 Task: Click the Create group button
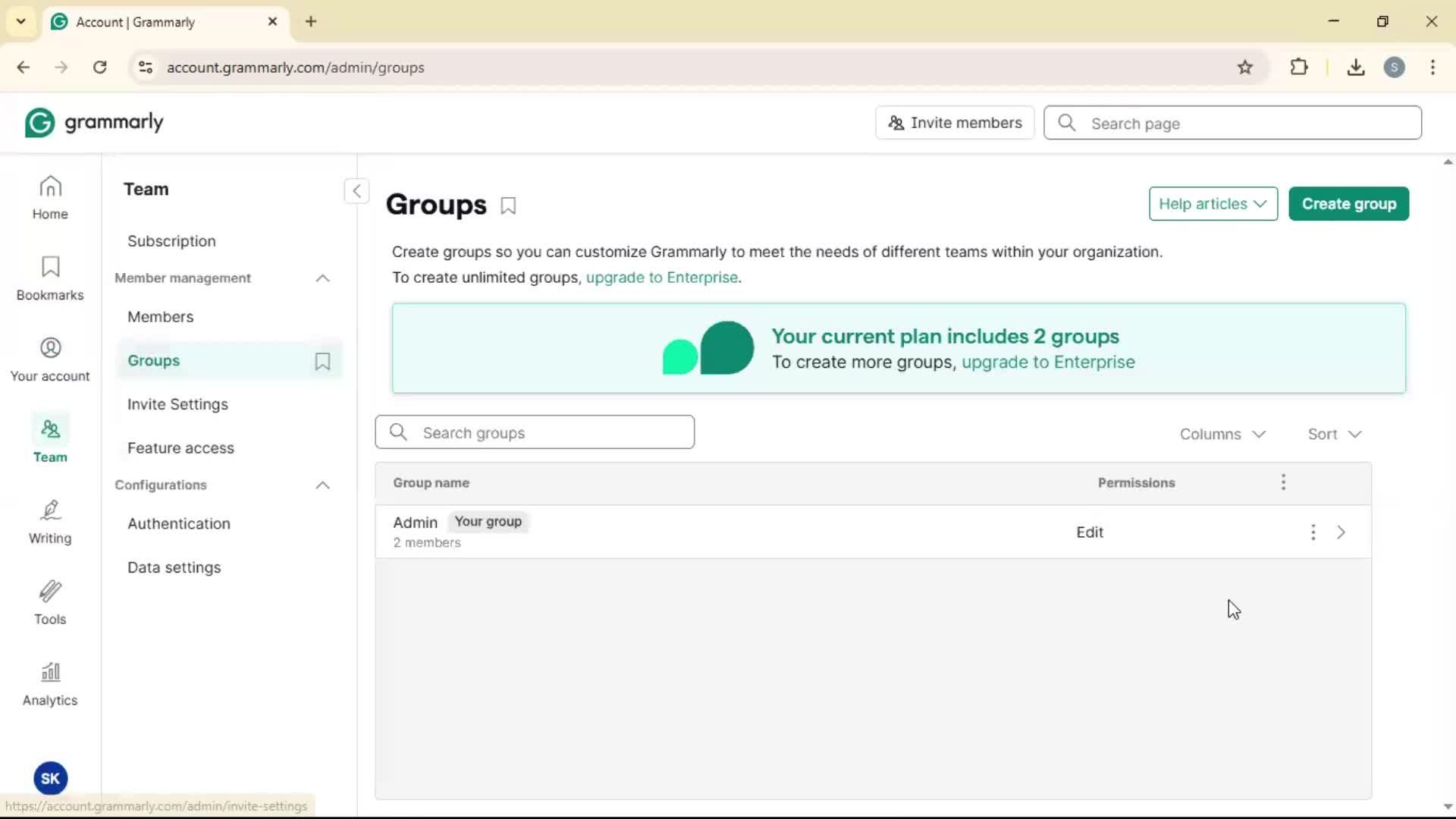pos(1348,204)
